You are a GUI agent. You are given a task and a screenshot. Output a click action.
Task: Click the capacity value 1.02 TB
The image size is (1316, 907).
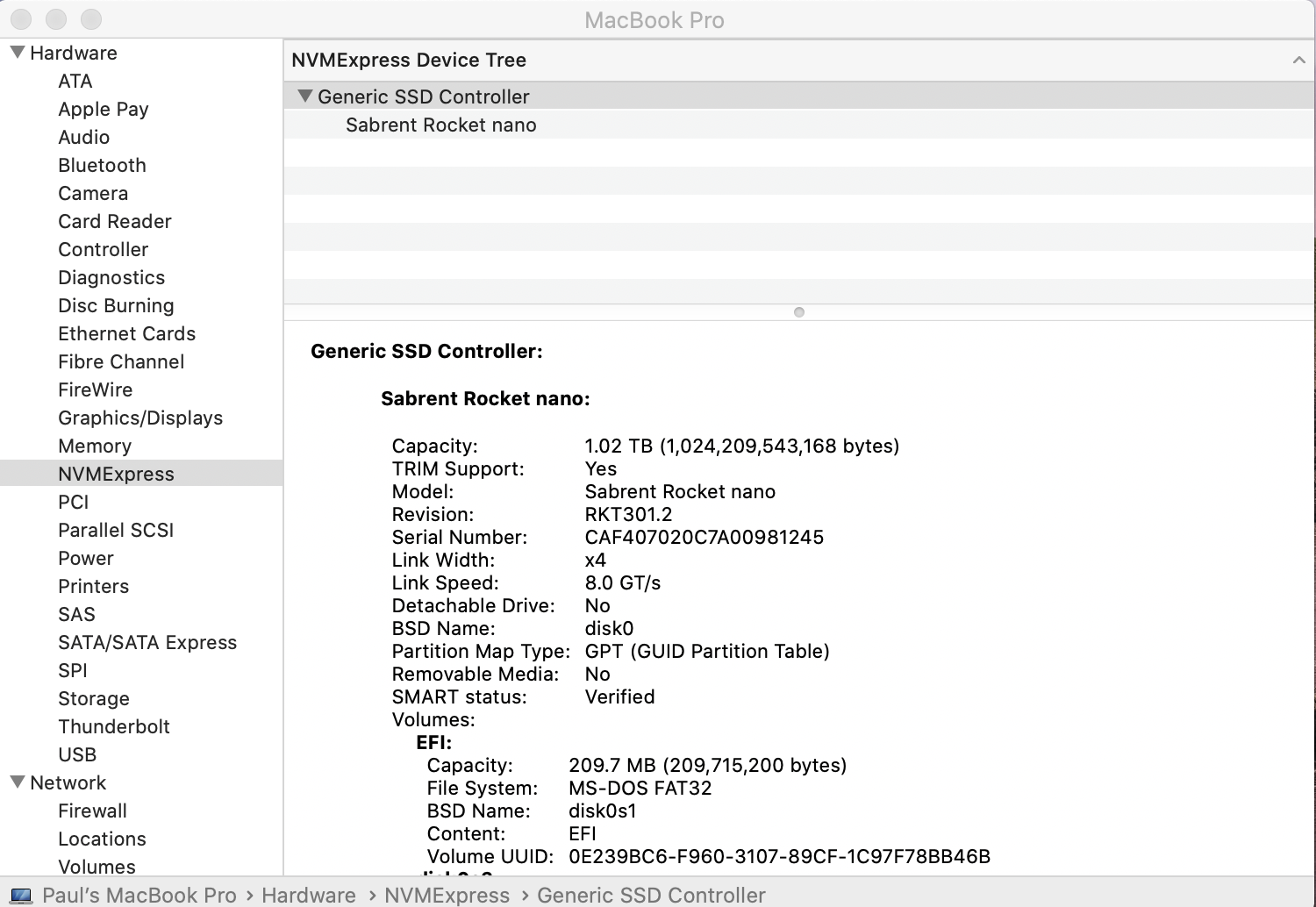click(x=742, y=446)
